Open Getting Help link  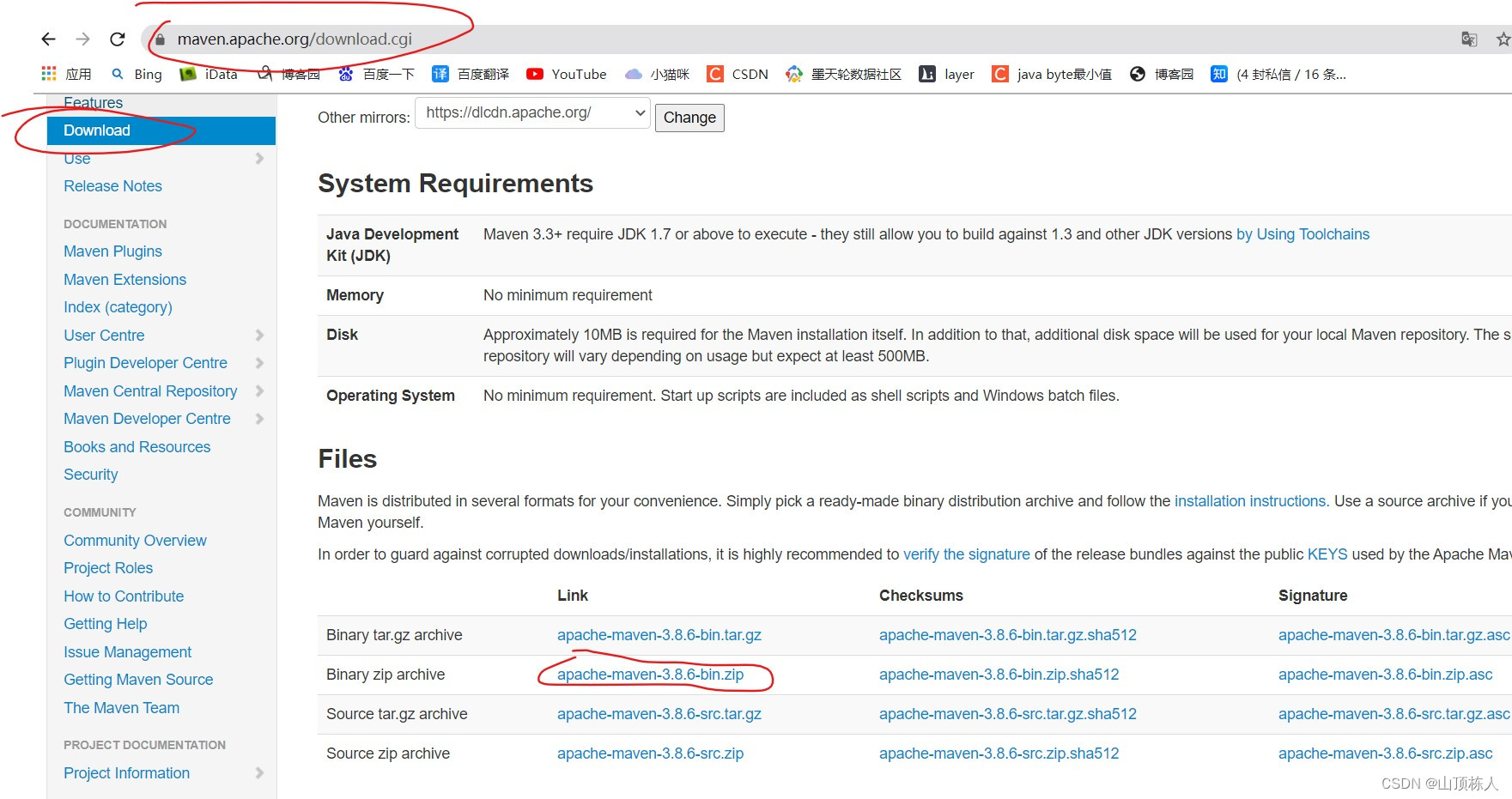[x=105, y=624]
